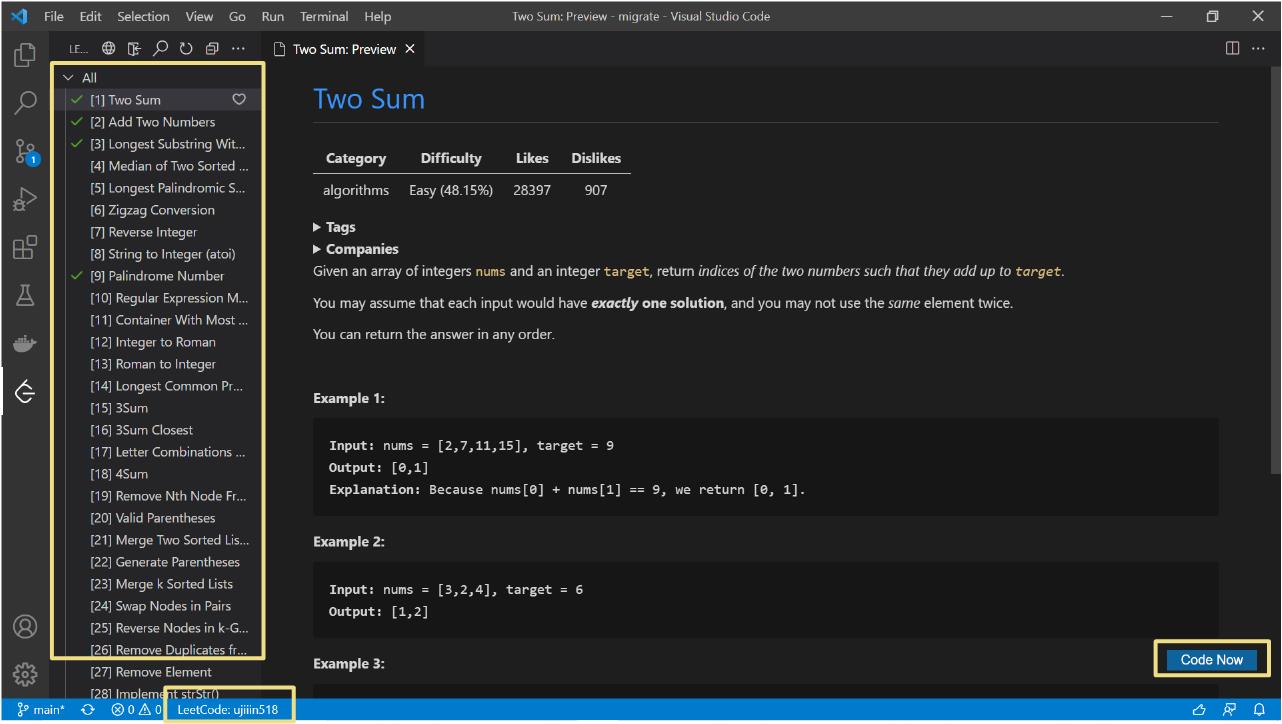The width and height of the screenshot is (1282, 724).
Task: Open Manage settings gear
Action: [25, 675]
